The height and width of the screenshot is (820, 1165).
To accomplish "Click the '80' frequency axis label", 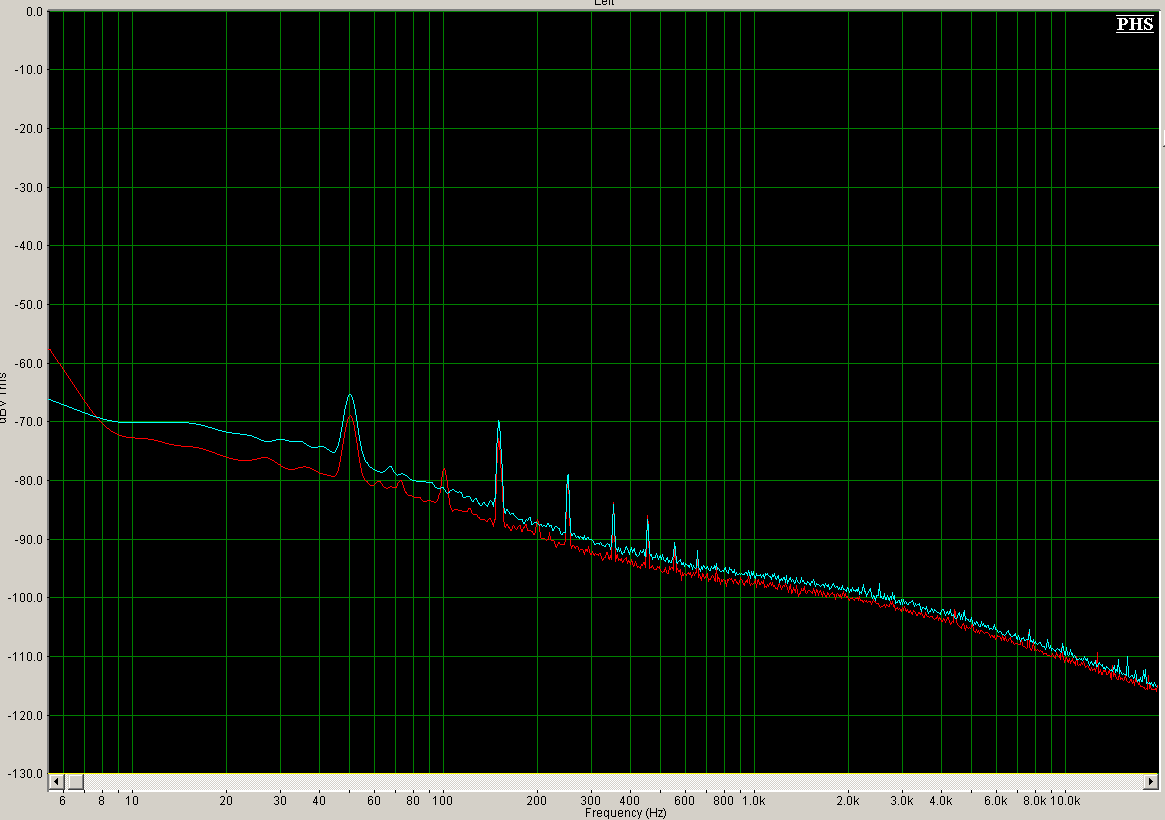I will 413,801.
